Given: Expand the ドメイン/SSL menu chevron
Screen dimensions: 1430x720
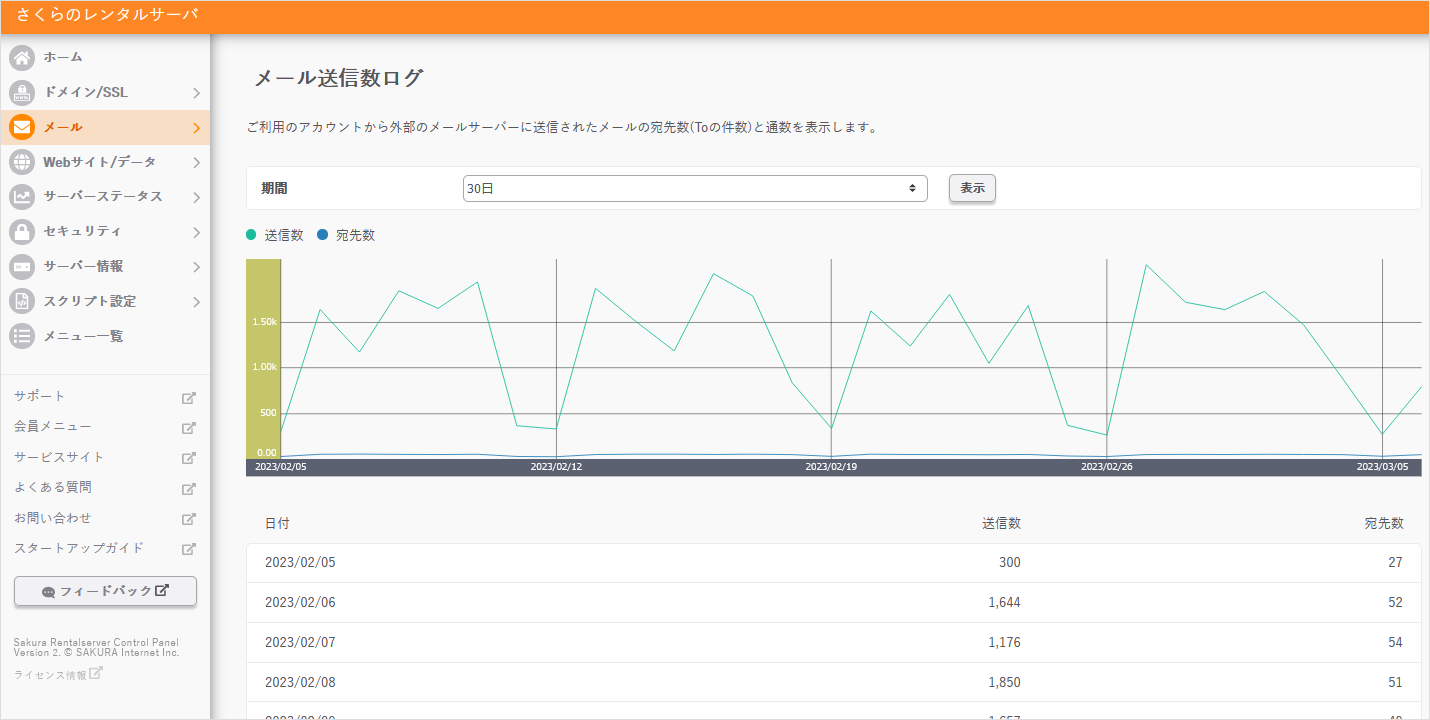Looking at the screenshot, I should [197, 92].
